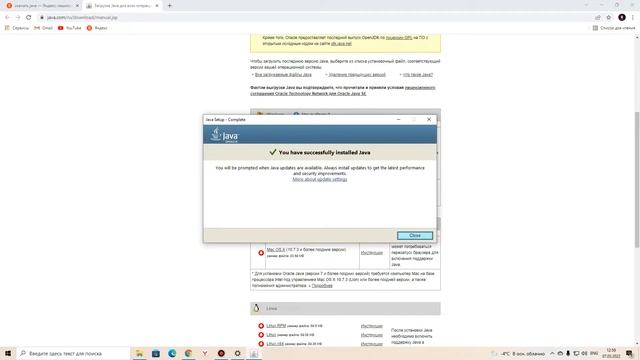The height and width of the screenshot is (360, 640).
Task: Open the Подробнее link in the Mac note
Action: tap(322, 286)
